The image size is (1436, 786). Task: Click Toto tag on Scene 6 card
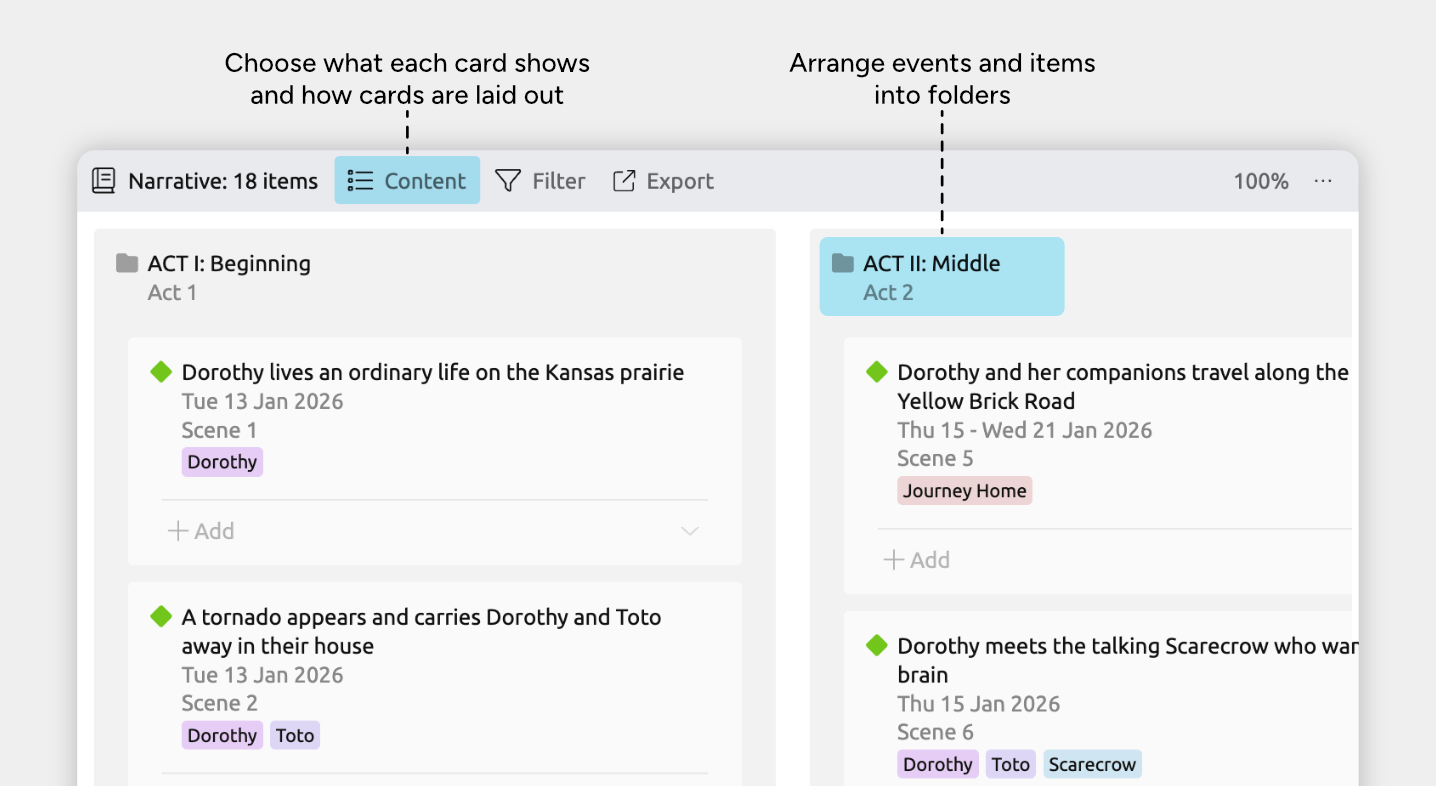(x=1011, y=764)
